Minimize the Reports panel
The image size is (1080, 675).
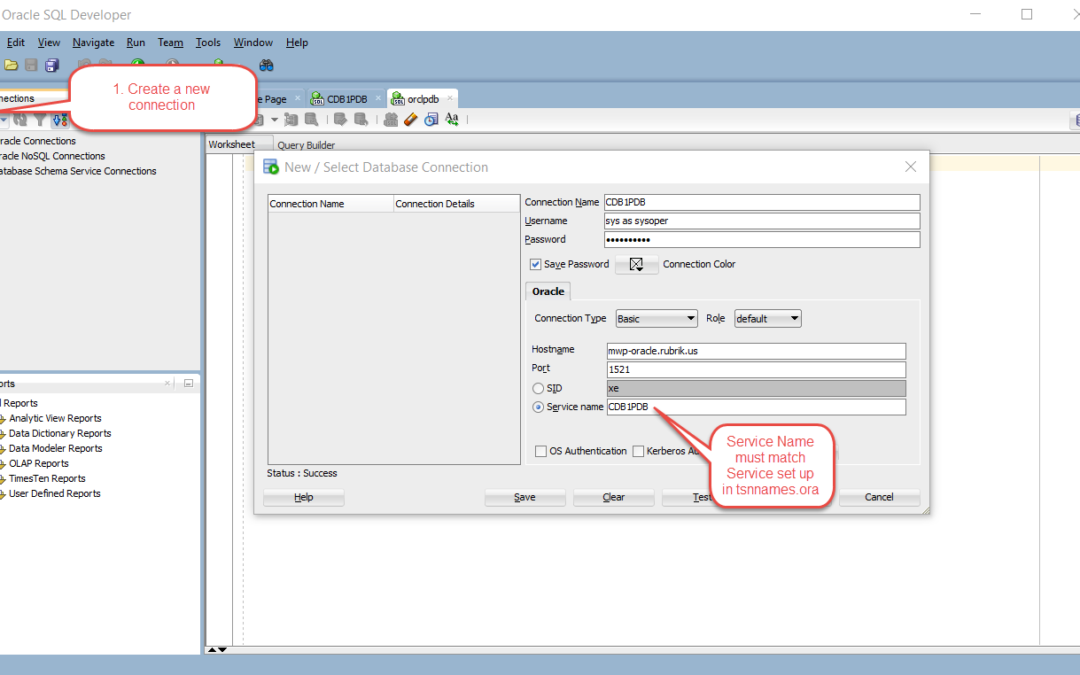click(188, 383)
